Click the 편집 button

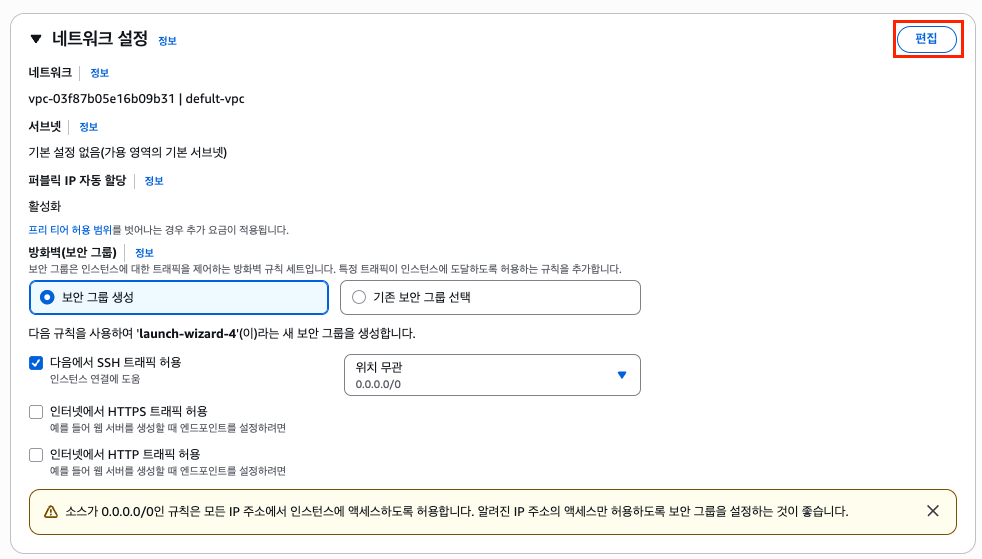pos(926,39)
